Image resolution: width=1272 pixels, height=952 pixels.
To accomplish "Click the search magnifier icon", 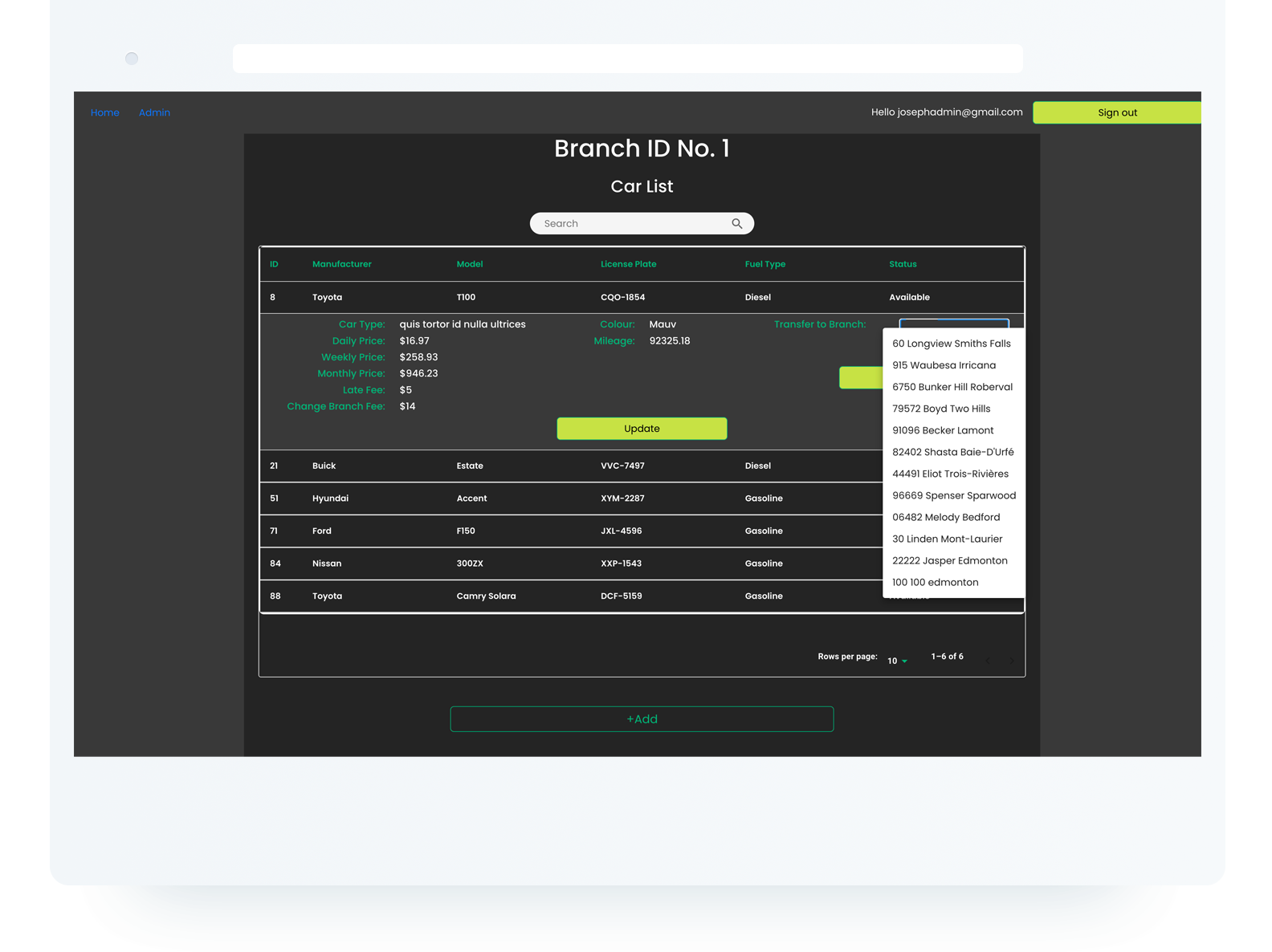I will pos(736,224).
